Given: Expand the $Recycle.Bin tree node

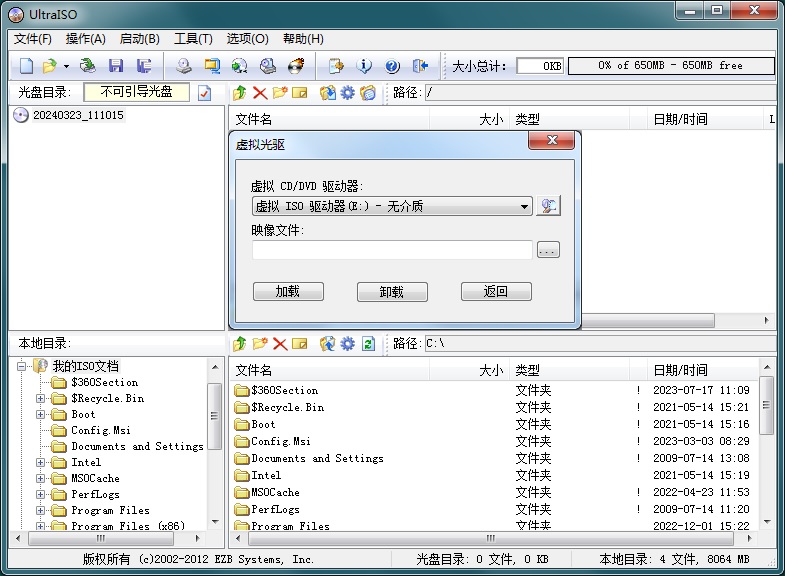Looking at the screenshot, I should pos(40,398).
